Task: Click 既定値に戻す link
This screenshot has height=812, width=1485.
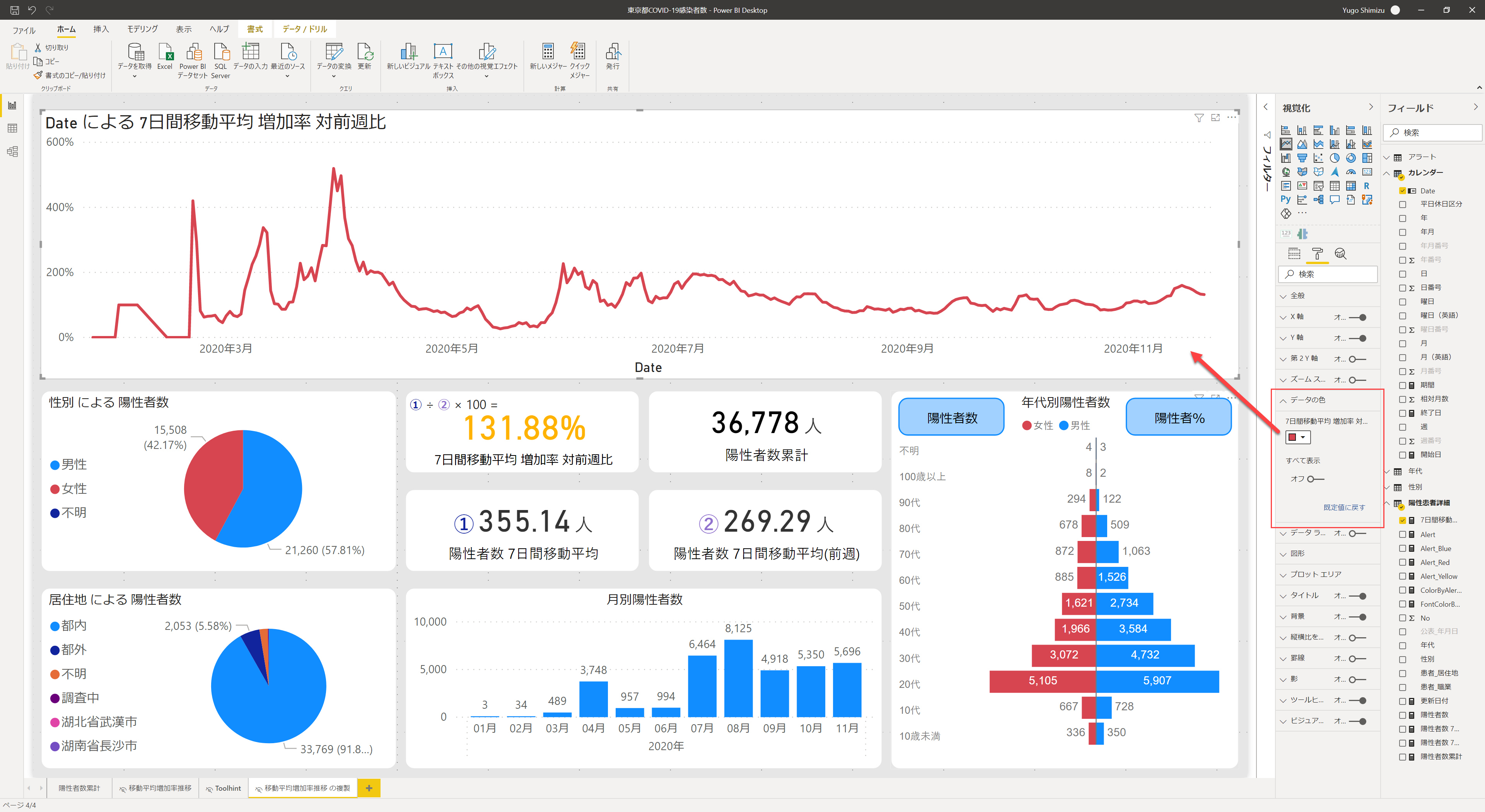Action: 1344,507
